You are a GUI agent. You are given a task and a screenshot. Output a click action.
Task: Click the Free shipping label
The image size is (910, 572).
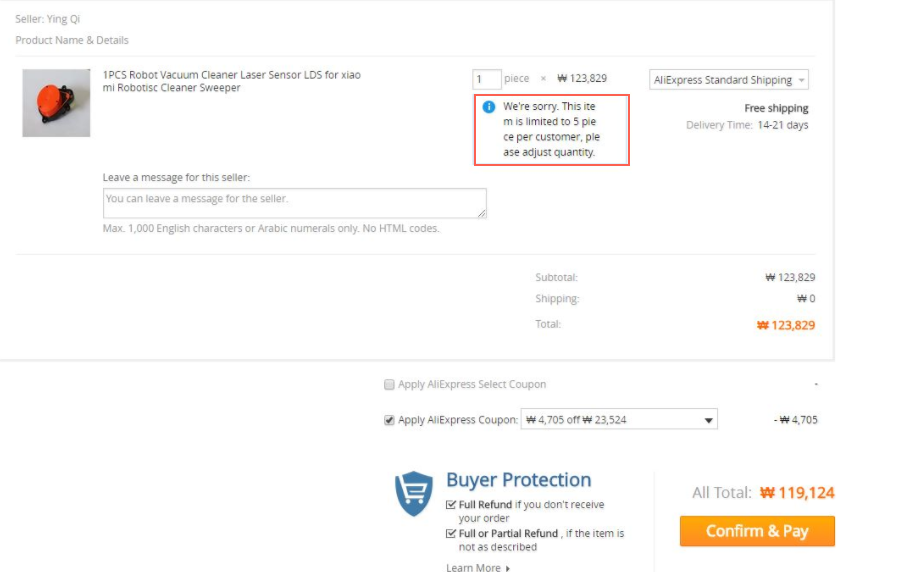click(776, 108)
